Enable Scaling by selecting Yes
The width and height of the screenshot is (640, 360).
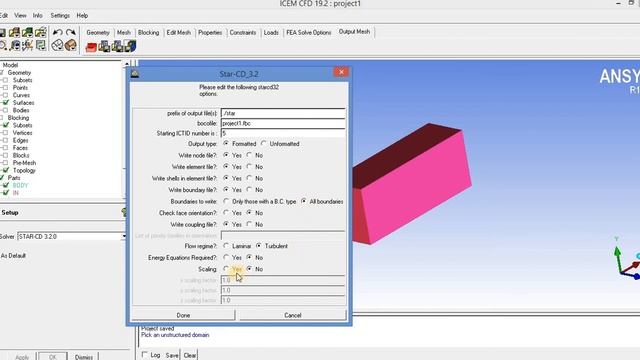pyautogui.click(x=226, y=269)
